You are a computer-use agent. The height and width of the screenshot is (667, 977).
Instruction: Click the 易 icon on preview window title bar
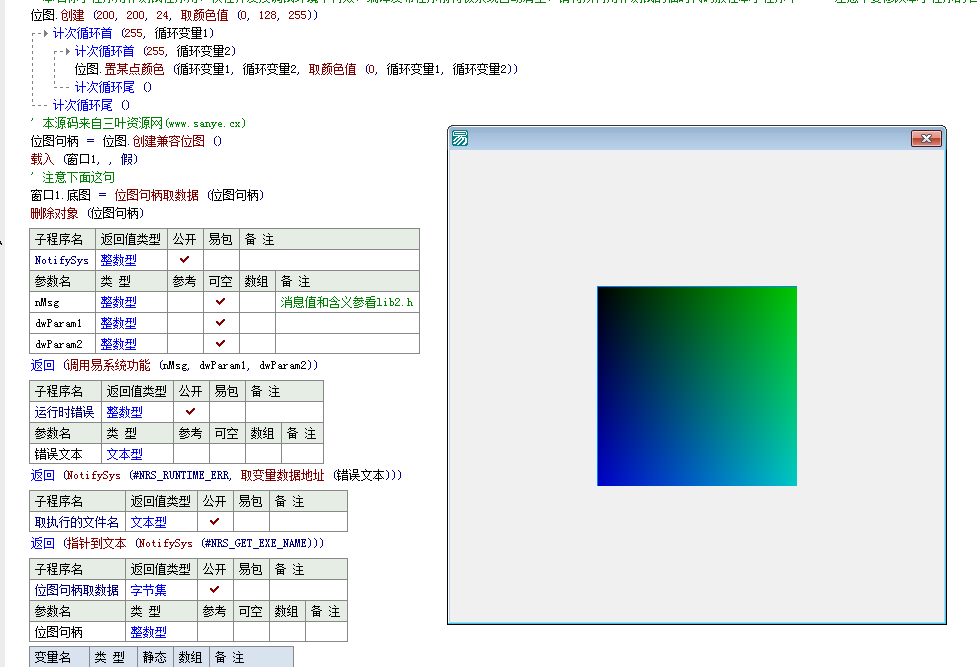coord(460,139)
